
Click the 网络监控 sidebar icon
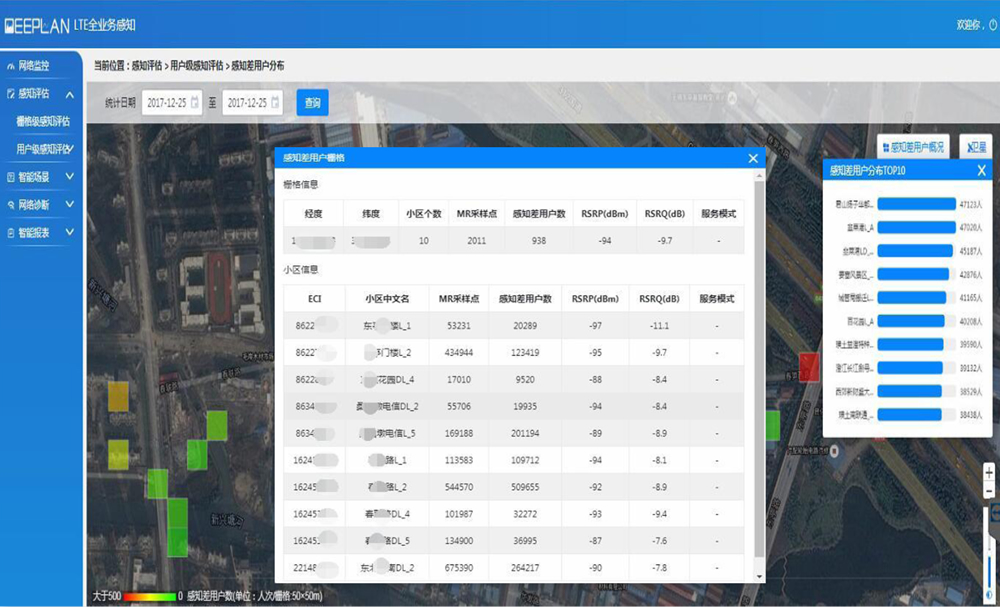pyautogui.click(x=11, y=66)
